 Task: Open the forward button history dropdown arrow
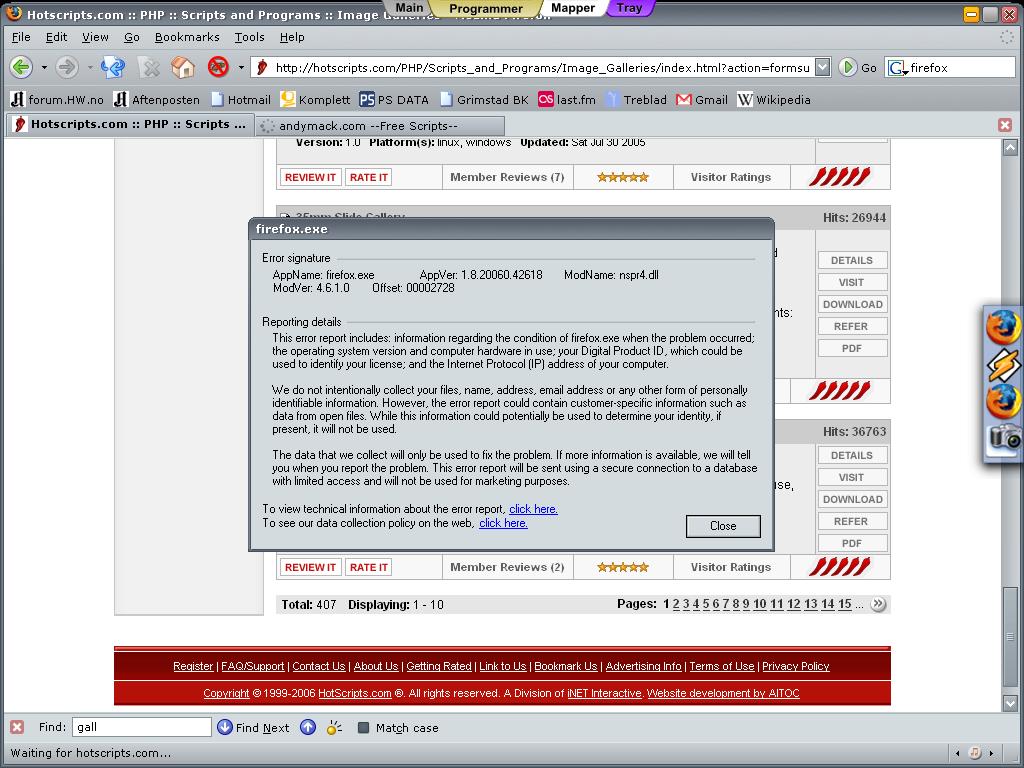coord(90,67)
